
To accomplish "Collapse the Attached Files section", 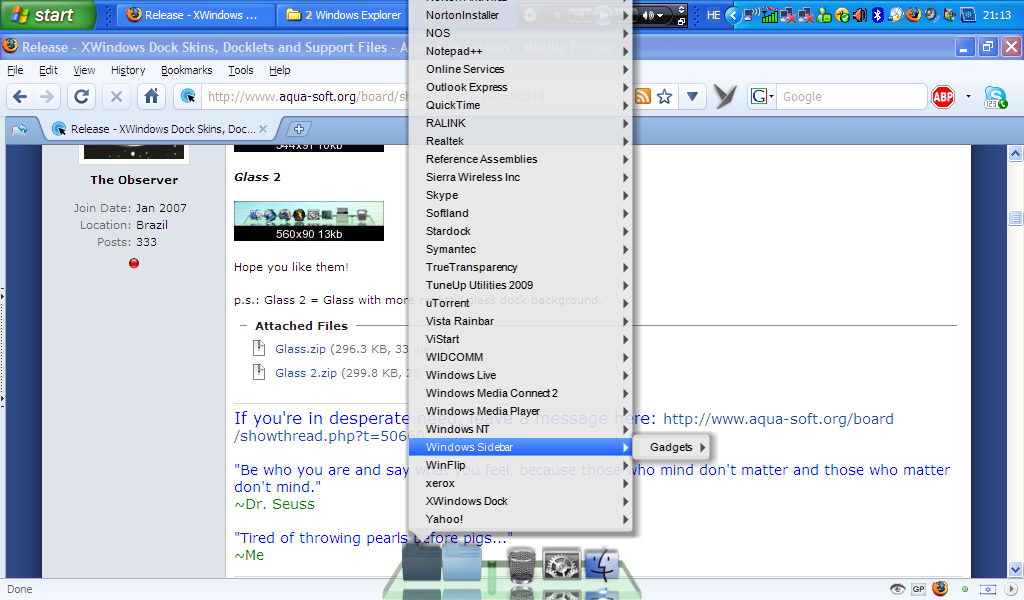I will point(243,326).
